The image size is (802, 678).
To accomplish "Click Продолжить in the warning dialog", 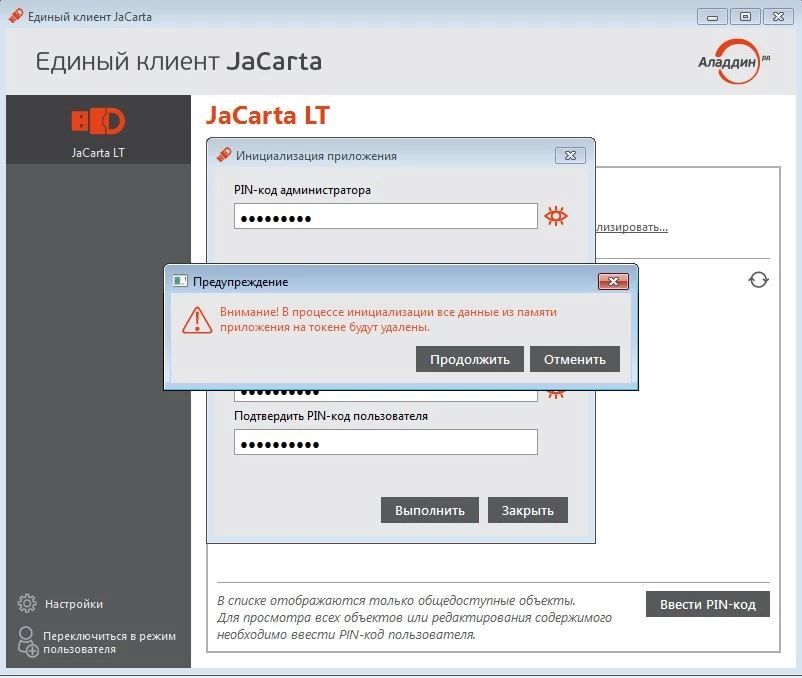I will pos(470,359).
